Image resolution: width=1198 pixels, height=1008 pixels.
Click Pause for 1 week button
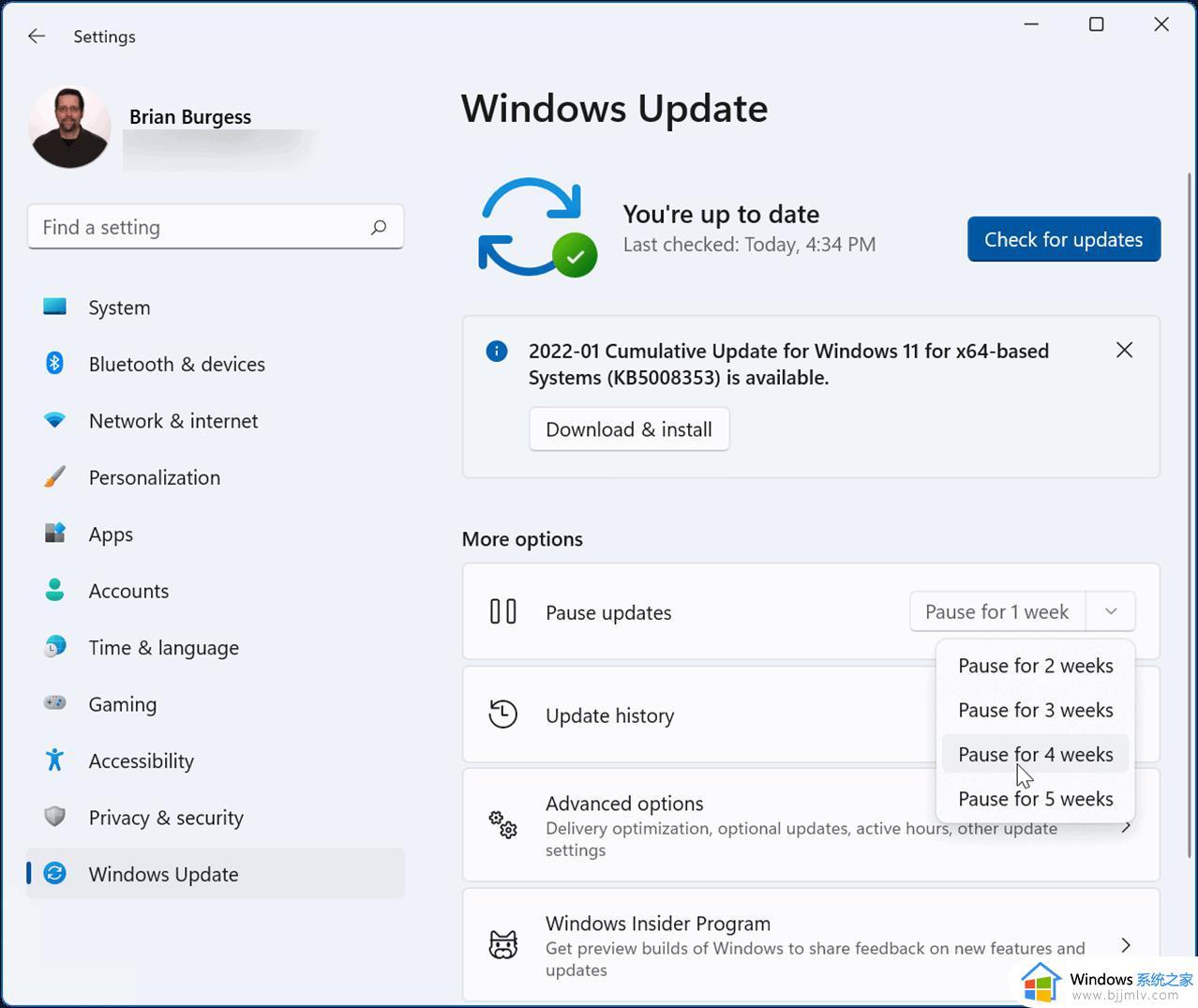pos(997,611)
